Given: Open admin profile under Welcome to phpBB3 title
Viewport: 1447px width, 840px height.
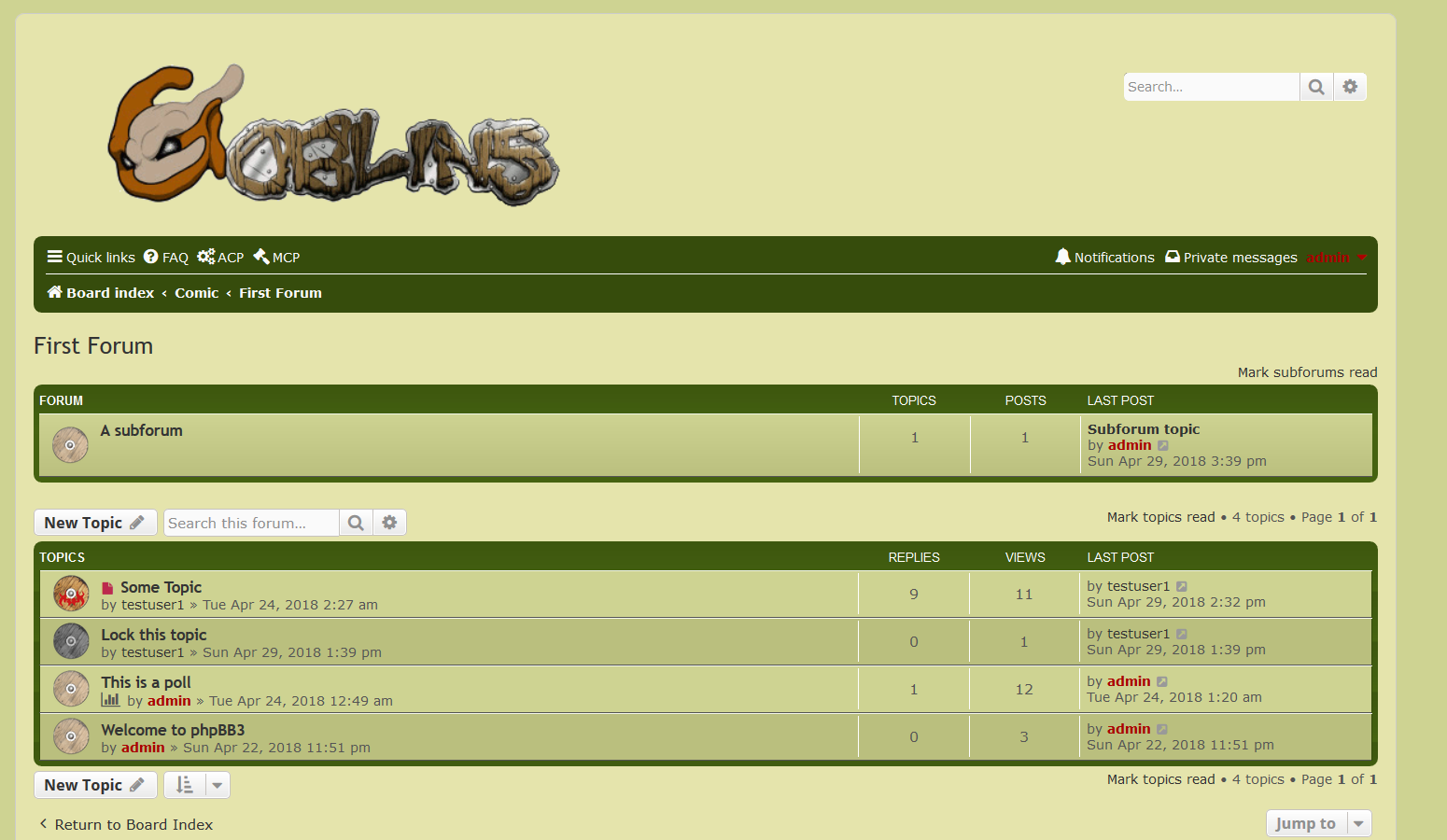Looking at the screenshot, I should point(143,748).
